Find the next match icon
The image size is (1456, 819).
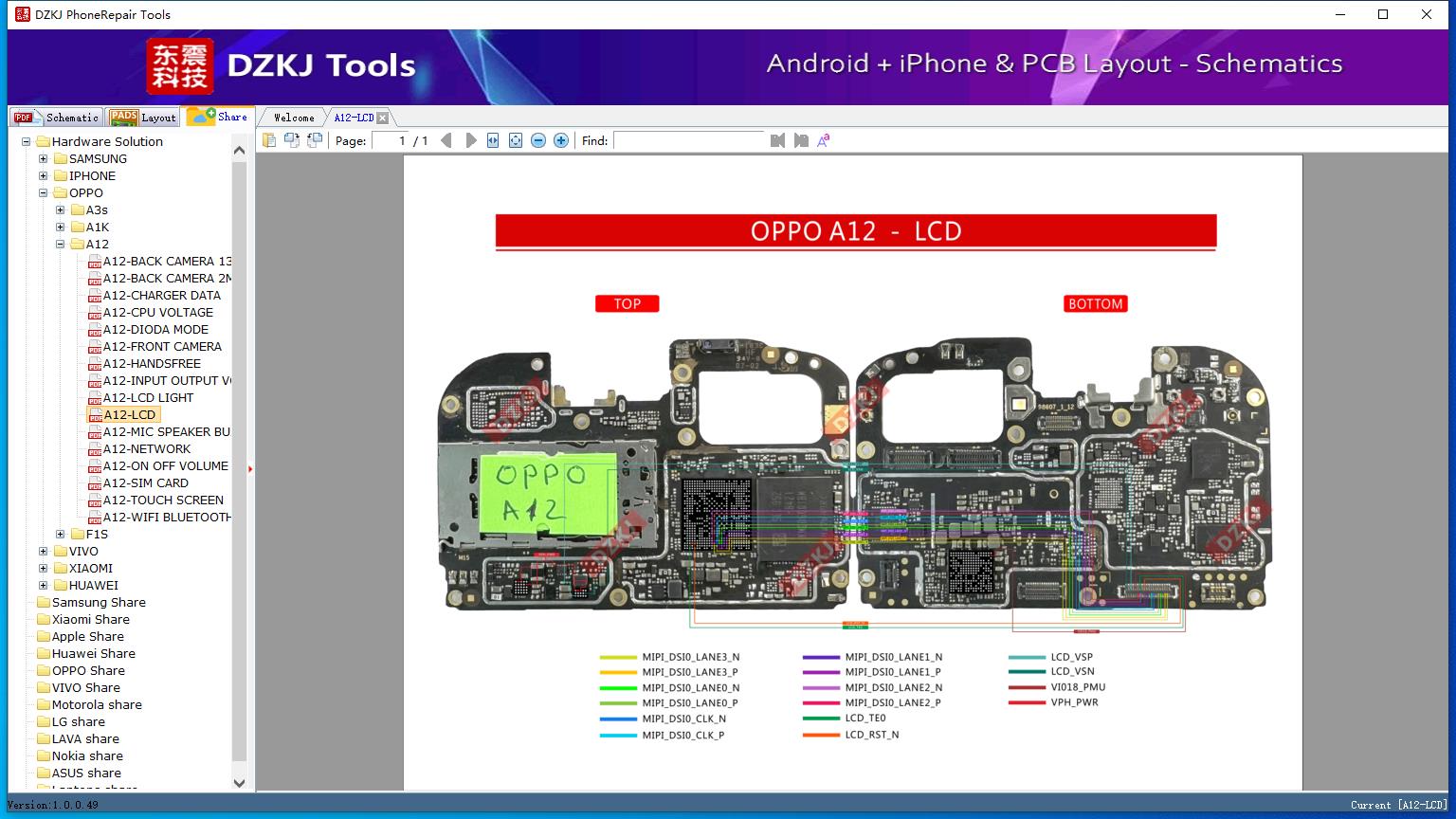pyautogui.click(x=801, y=140)
